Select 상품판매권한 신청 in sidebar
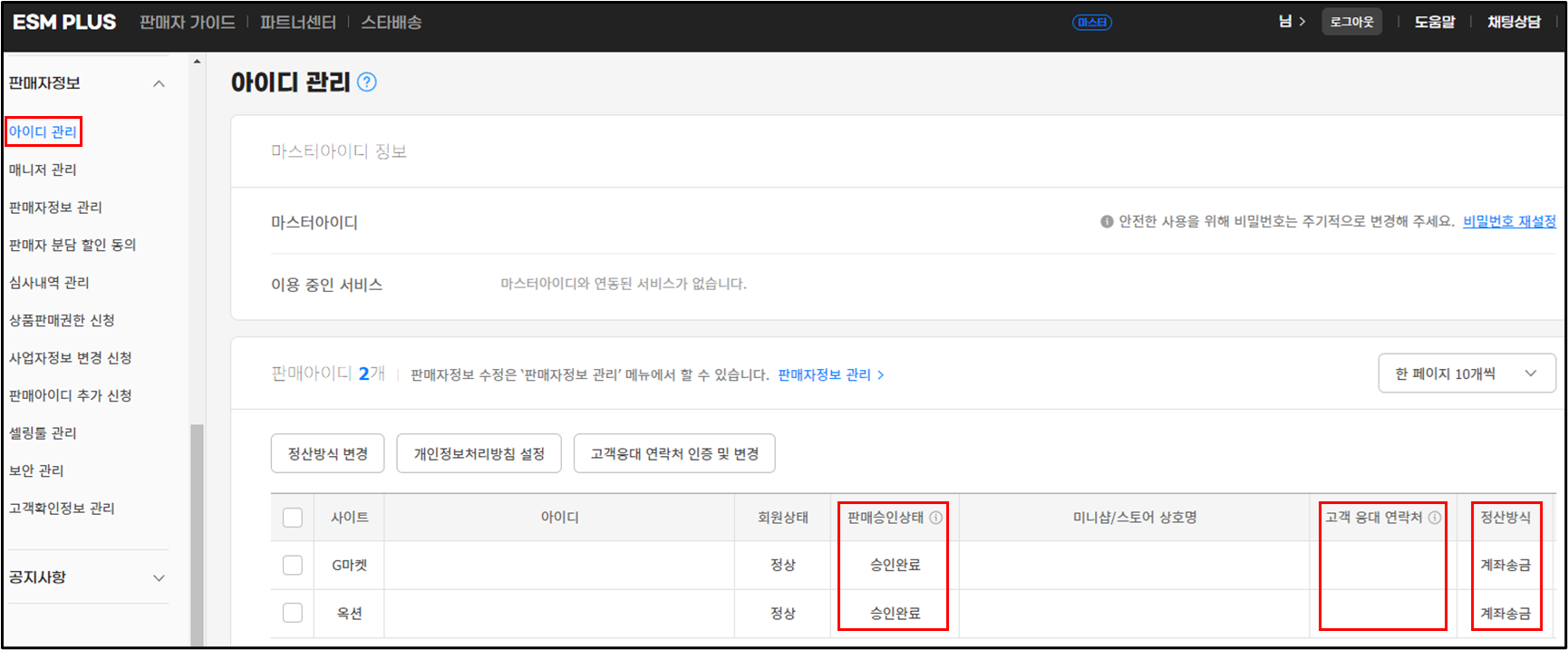 [62, 320]
